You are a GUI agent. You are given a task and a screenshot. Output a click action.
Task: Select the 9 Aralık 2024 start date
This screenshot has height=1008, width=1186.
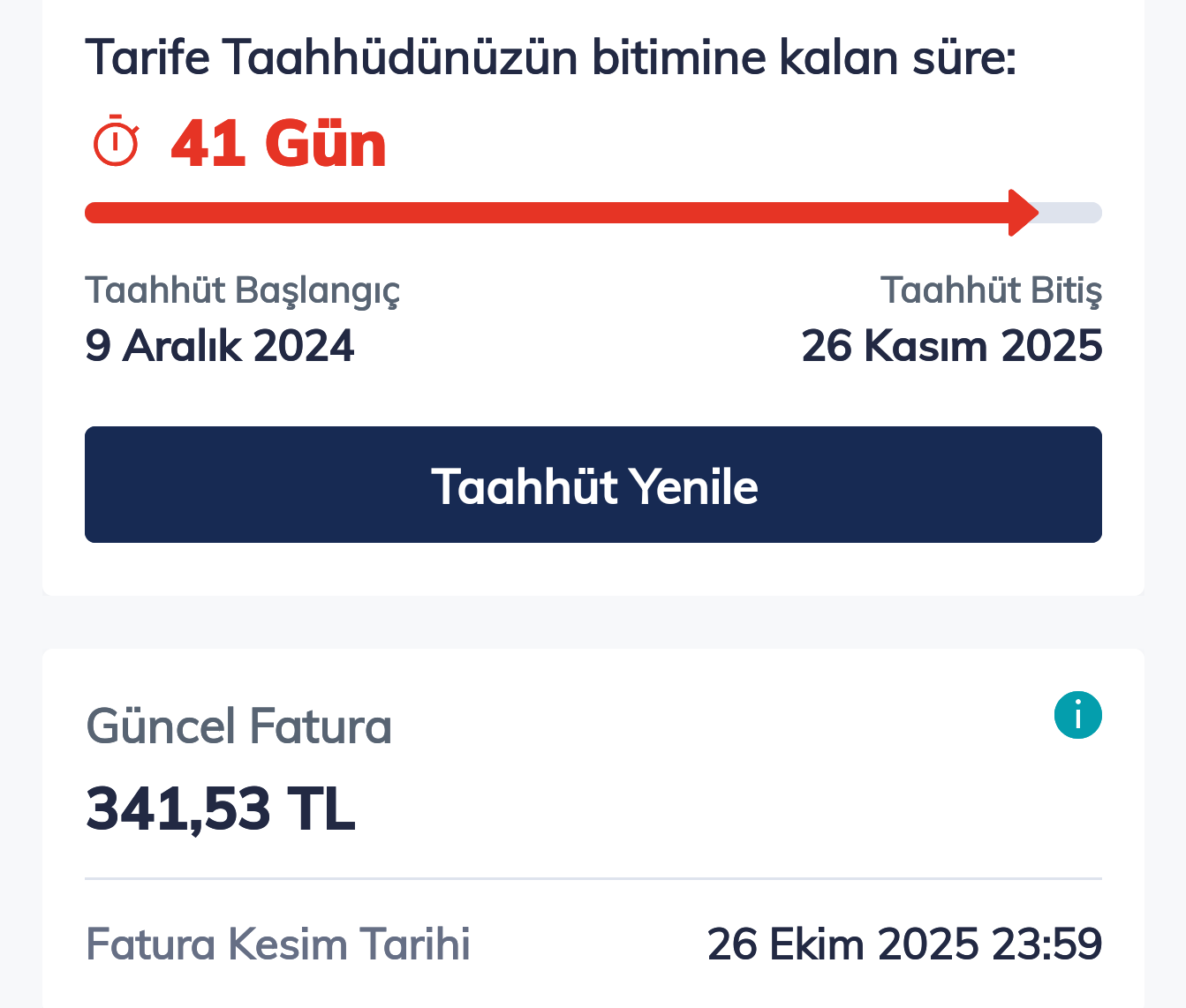tap(220, 345)
